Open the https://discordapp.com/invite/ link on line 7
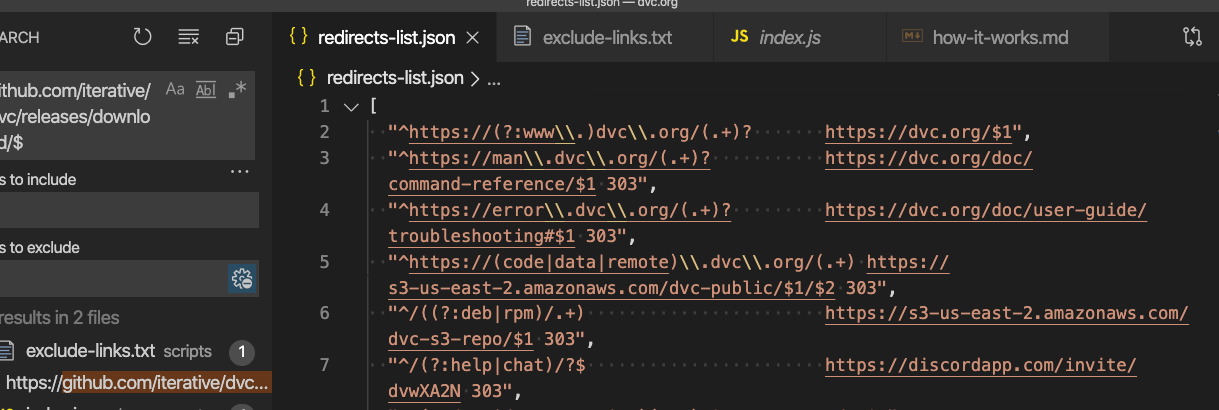 coord(981,366)
